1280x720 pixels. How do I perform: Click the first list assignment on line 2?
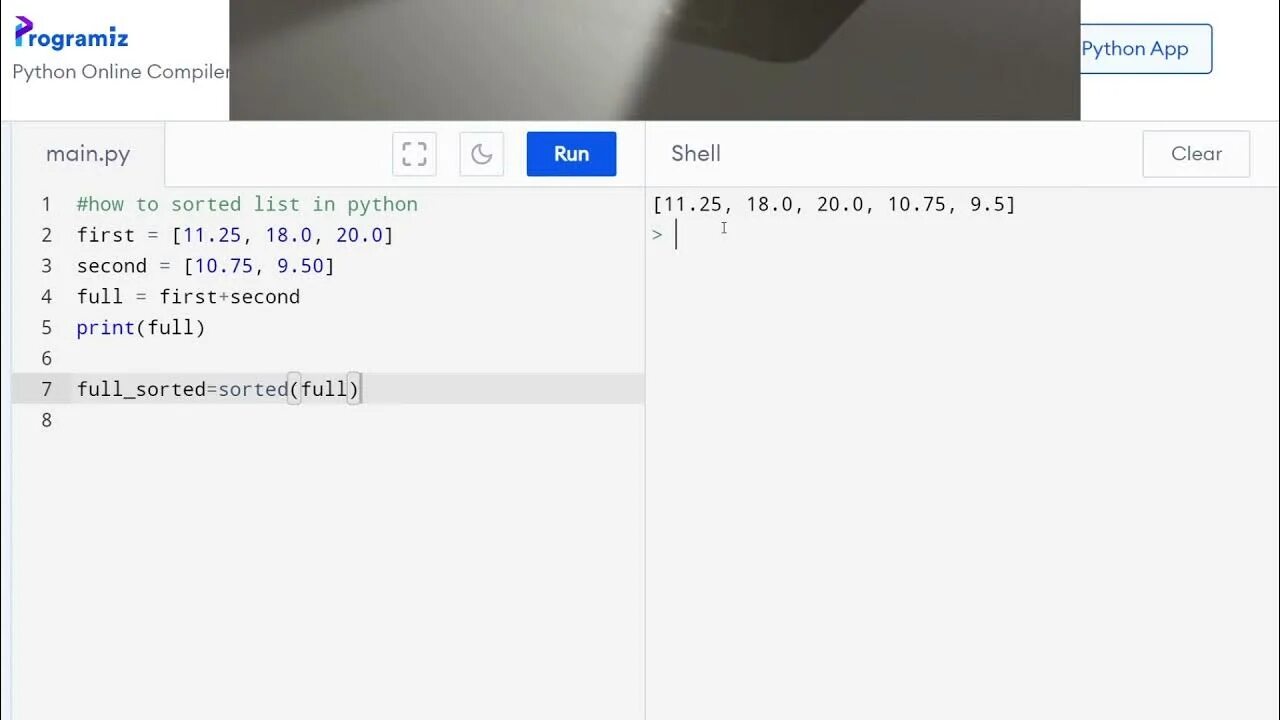235,235
